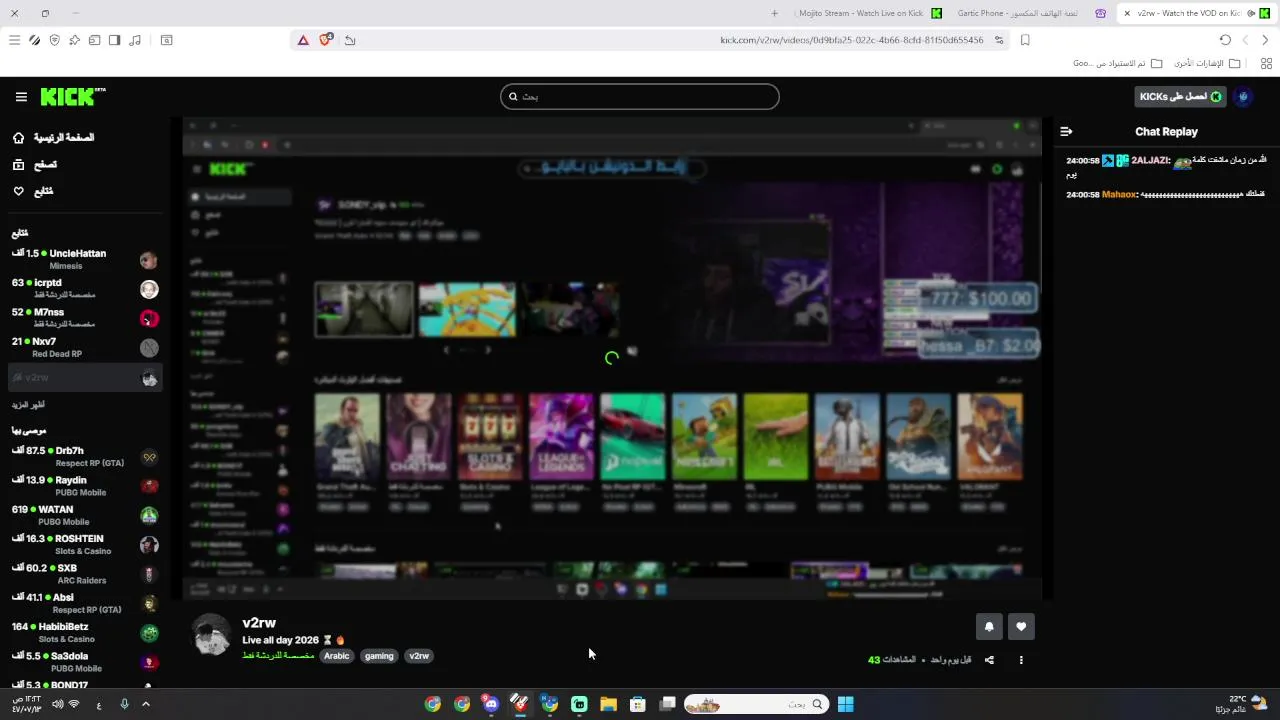The width and height of the screenshot is (1280, 720).
Task: Bookmark this page icon in address bar
Action: (x=1025, y=40)
